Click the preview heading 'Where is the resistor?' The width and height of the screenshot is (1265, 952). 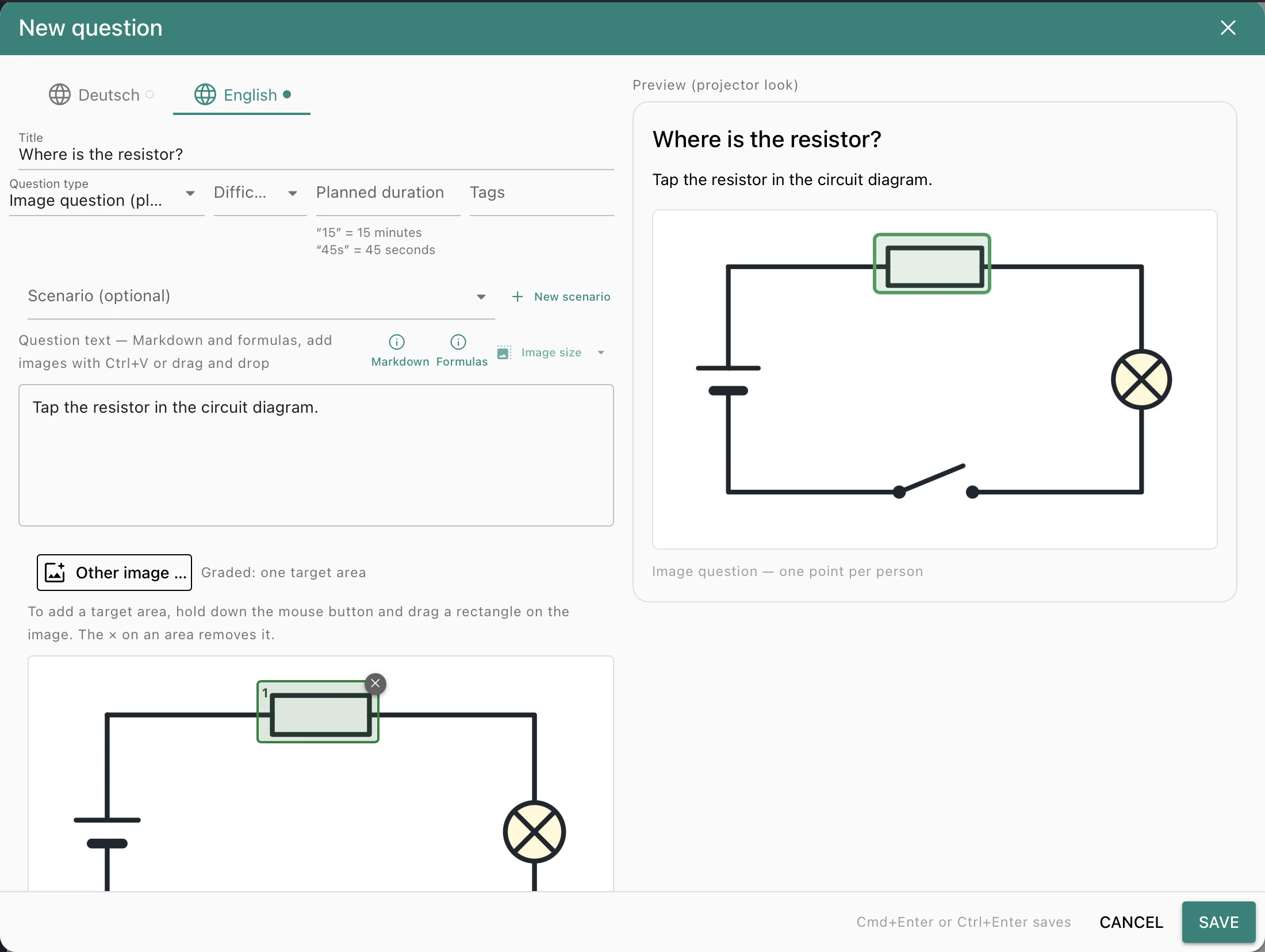tap(766, 140)
